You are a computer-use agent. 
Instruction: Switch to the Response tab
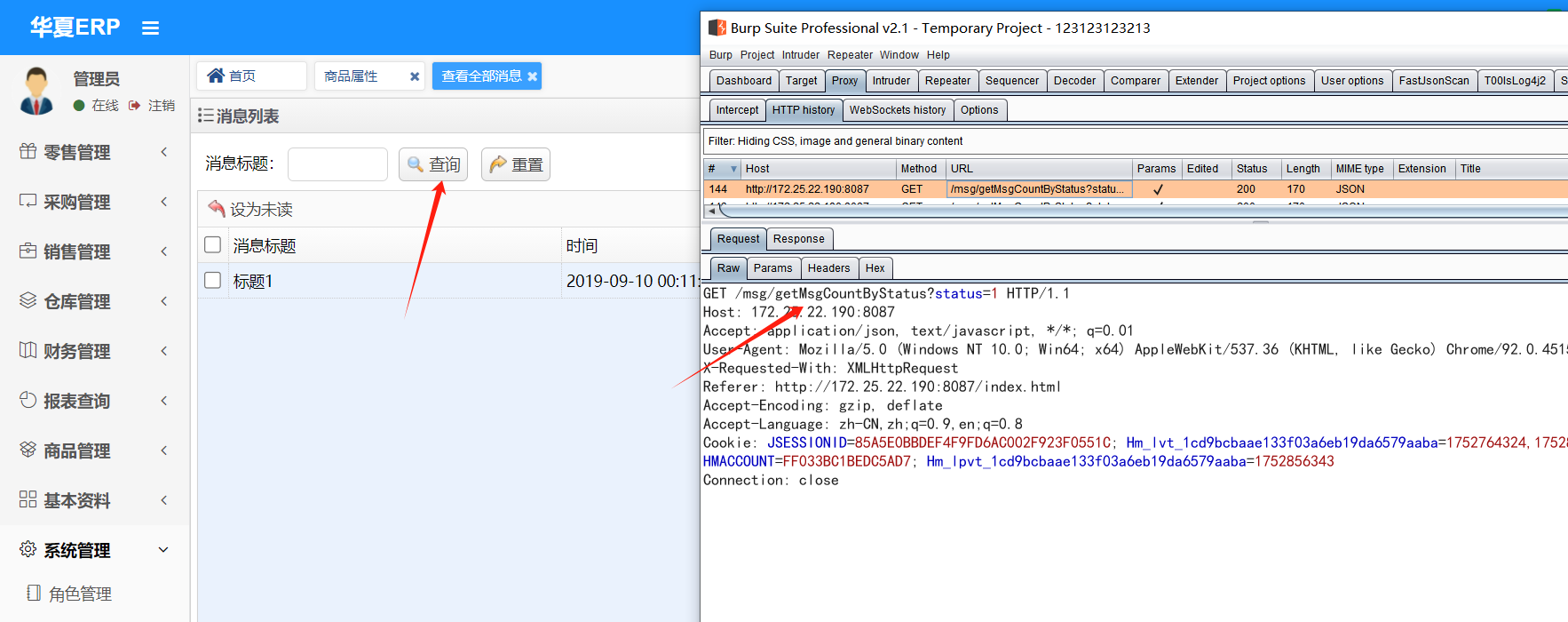(x=799, y=239)
